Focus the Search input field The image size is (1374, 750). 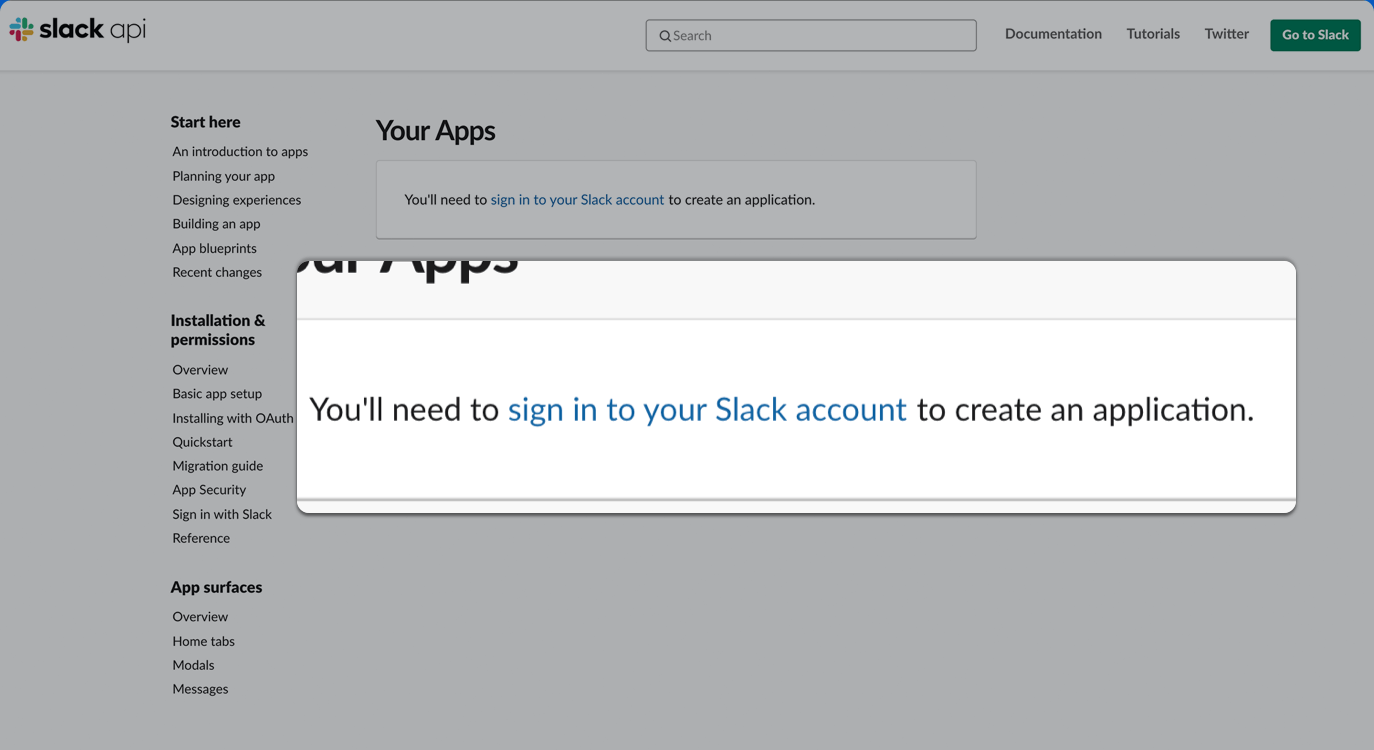click(x=811, y=35)
